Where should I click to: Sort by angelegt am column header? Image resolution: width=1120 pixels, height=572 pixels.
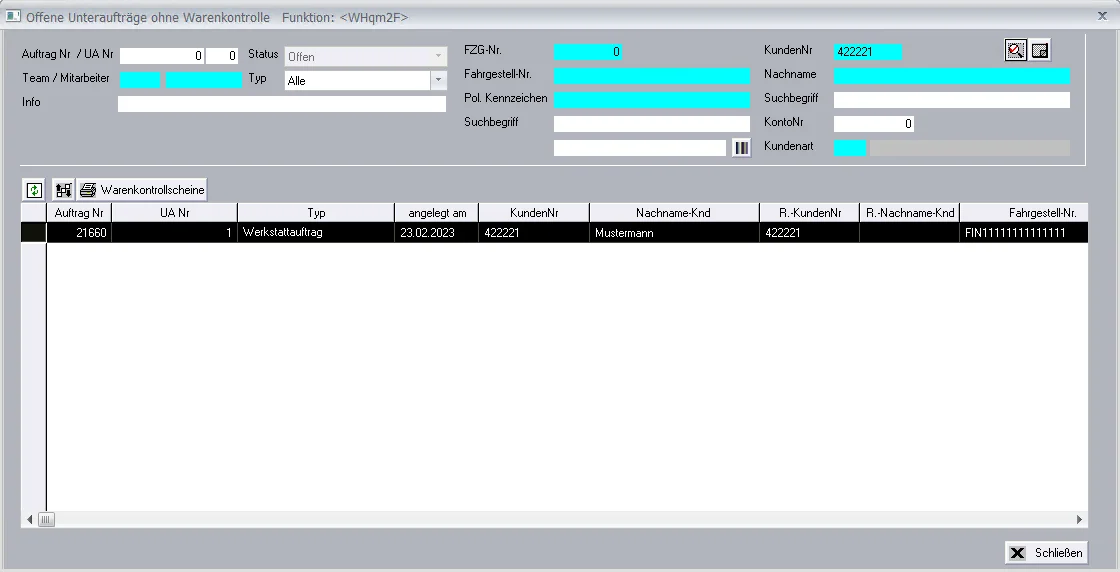pos(436,213)
